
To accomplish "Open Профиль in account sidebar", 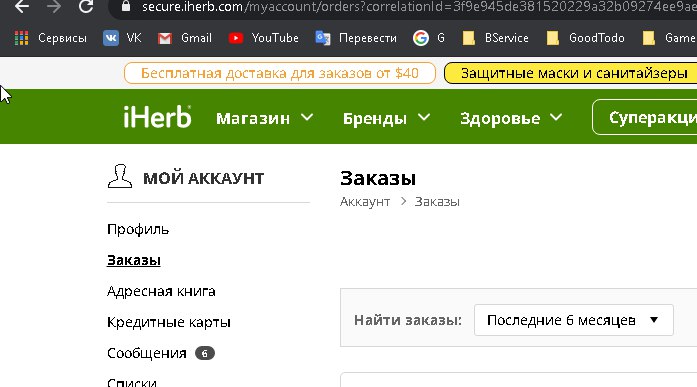I will [138, 229].
